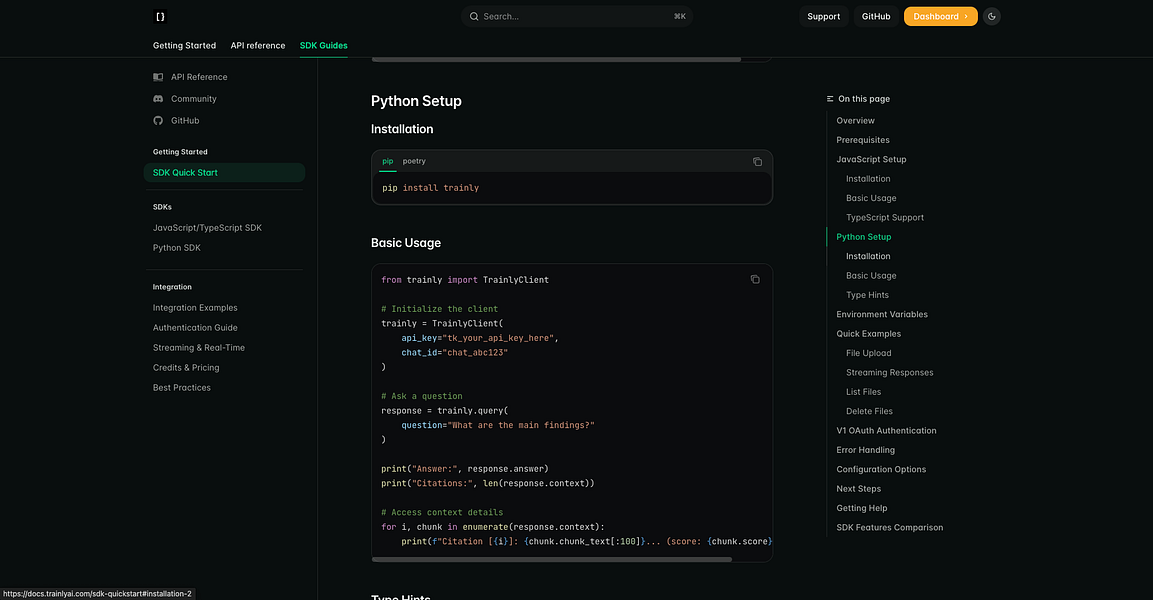Click the Trainly logo icon
This screenshot has width=1153, height=600.
[x=160, y=17]
